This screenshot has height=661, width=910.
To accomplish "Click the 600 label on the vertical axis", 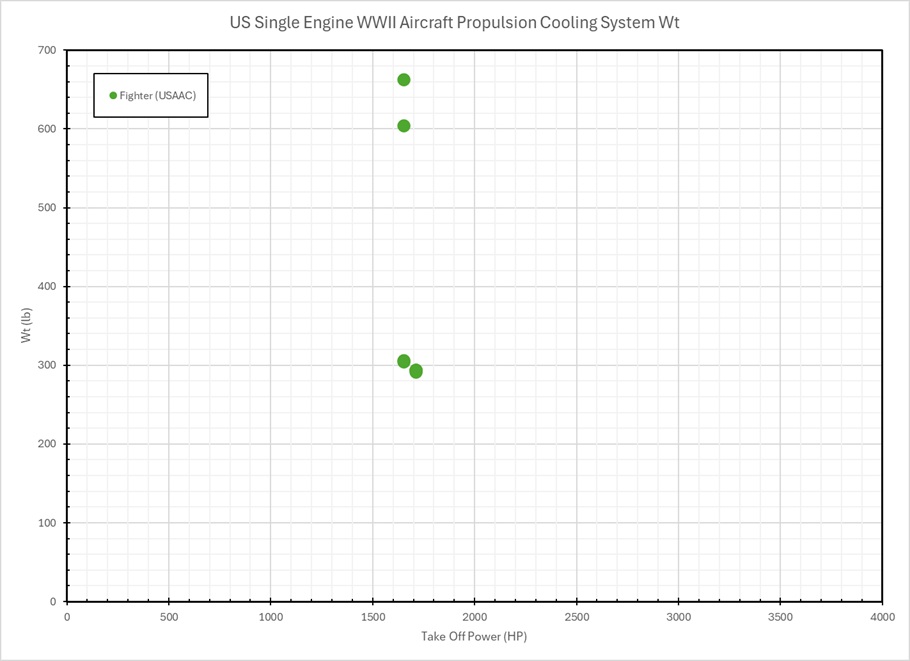I will [47, 129].
